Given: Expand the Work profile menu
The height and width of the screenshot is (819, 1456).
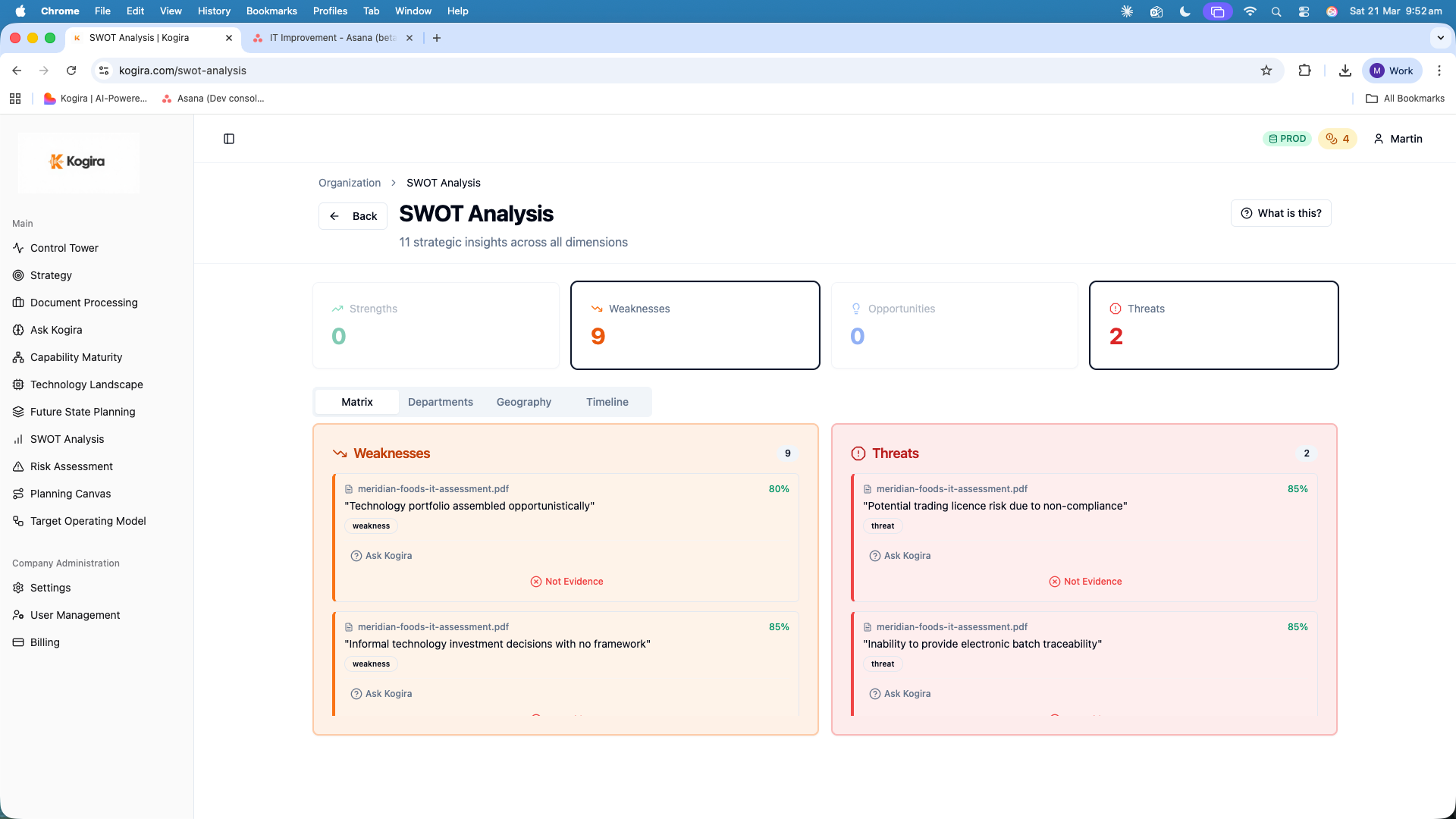Looking at the screenshot, I should point(1391,70).
